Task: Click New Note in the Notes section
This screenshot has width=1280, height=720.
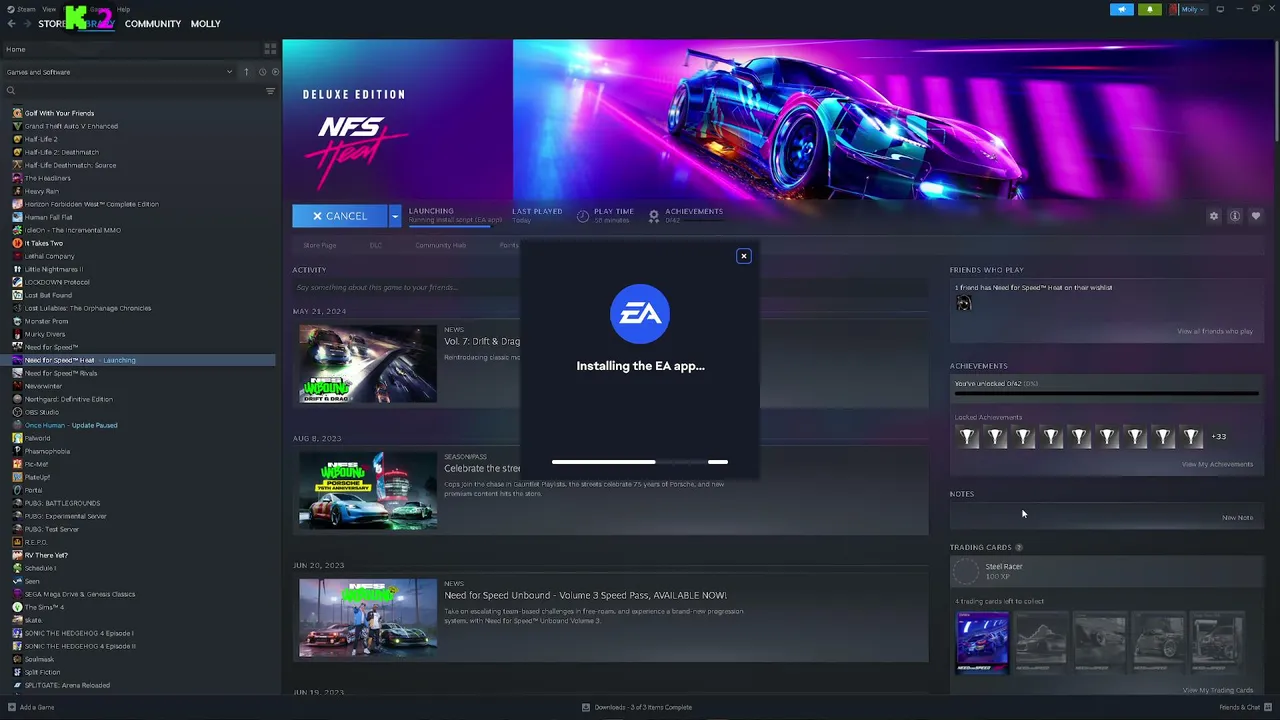Action: pyautogui.click(x=1237, y=518)
